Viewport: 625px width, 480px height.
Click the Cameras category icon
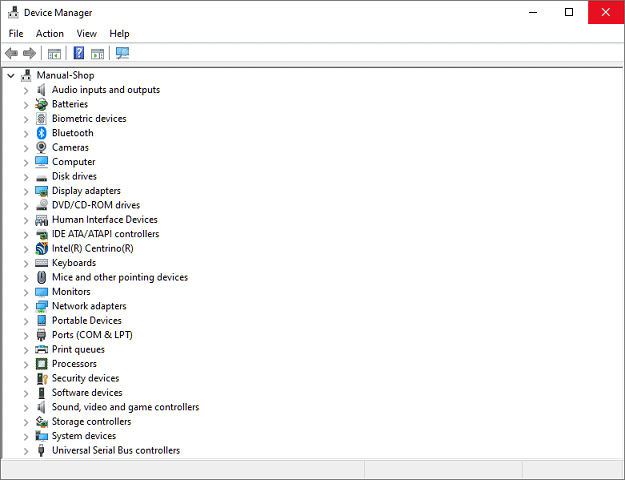pos(42,147)
